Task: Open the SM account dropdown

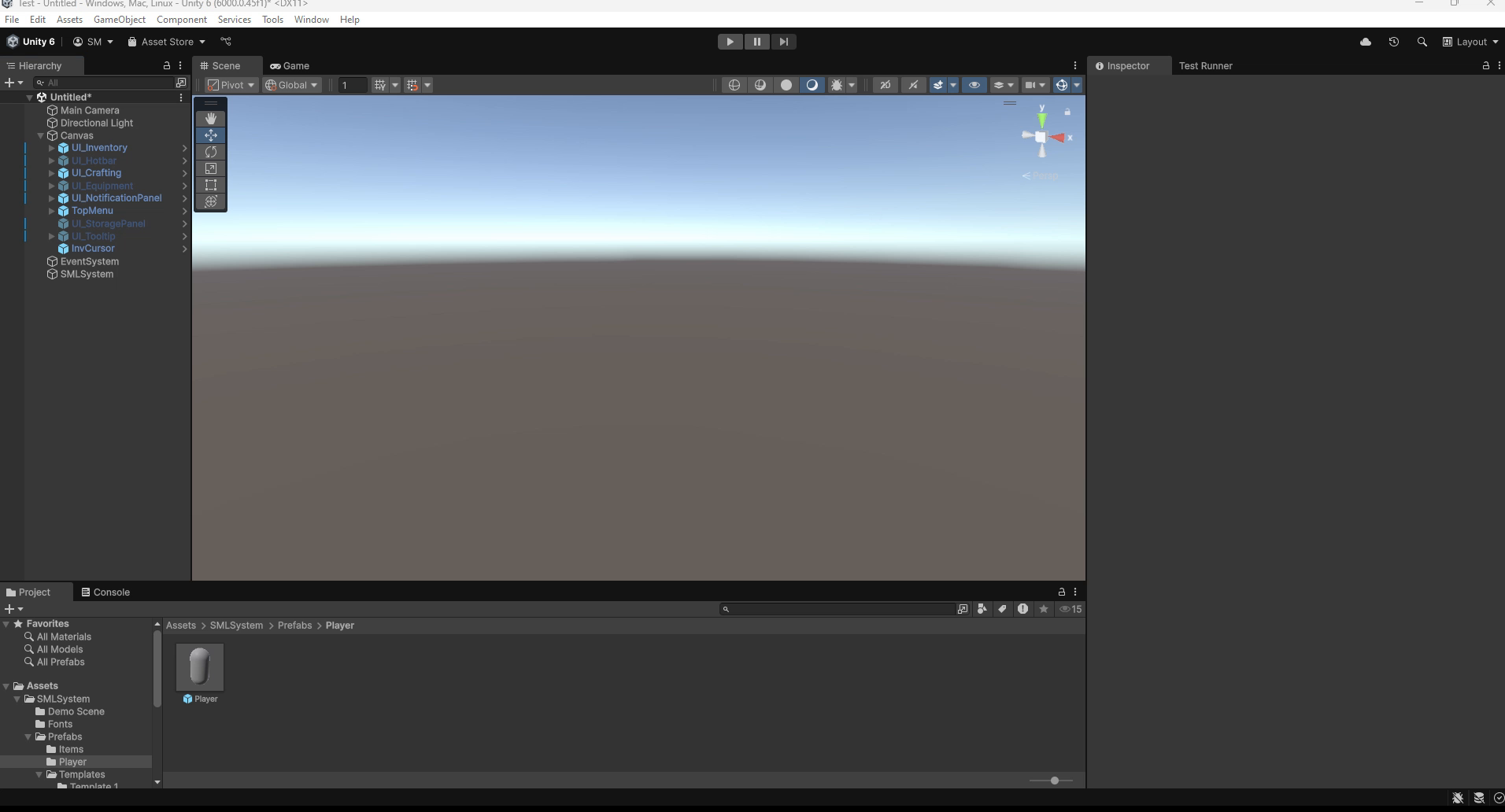Action: [x=93, y=42]
